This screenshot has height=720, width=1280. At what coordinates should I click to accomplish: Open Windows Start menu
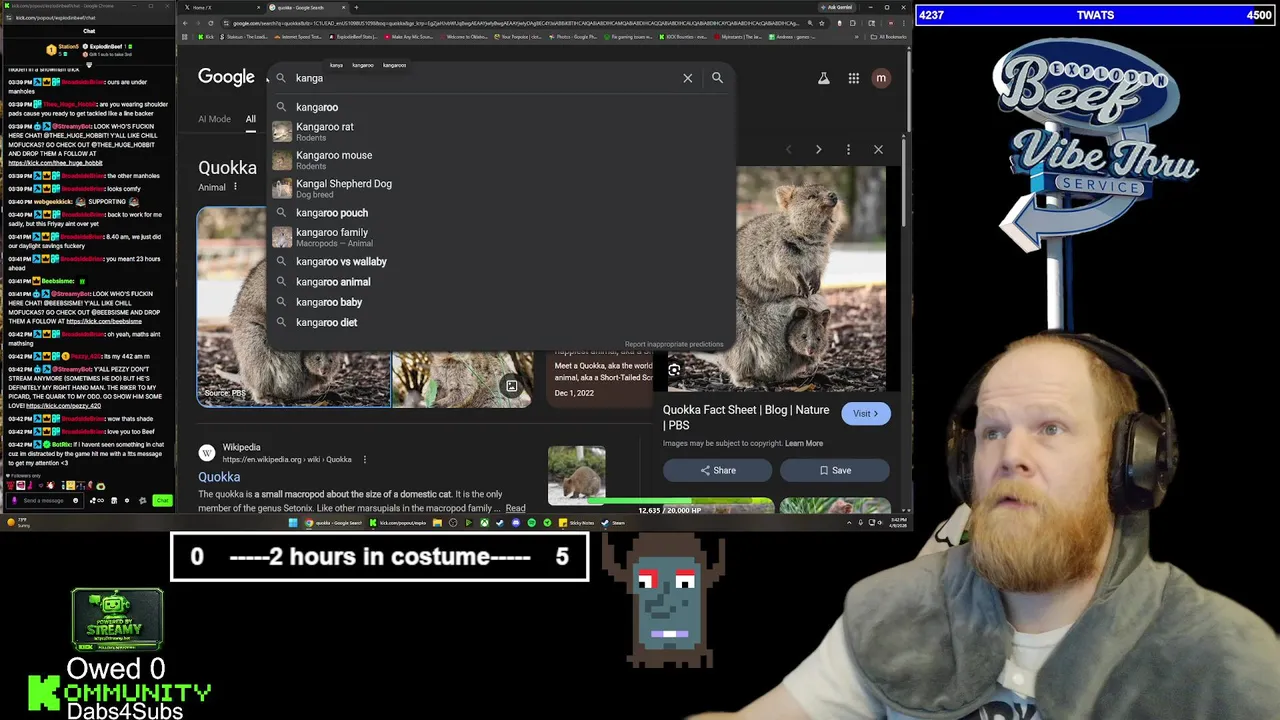(293, 522)
